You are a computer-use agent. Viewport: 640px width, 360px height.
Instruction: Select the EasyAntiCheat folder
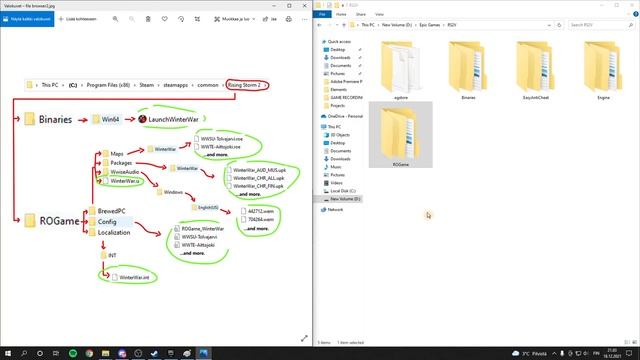coord(536,70)
